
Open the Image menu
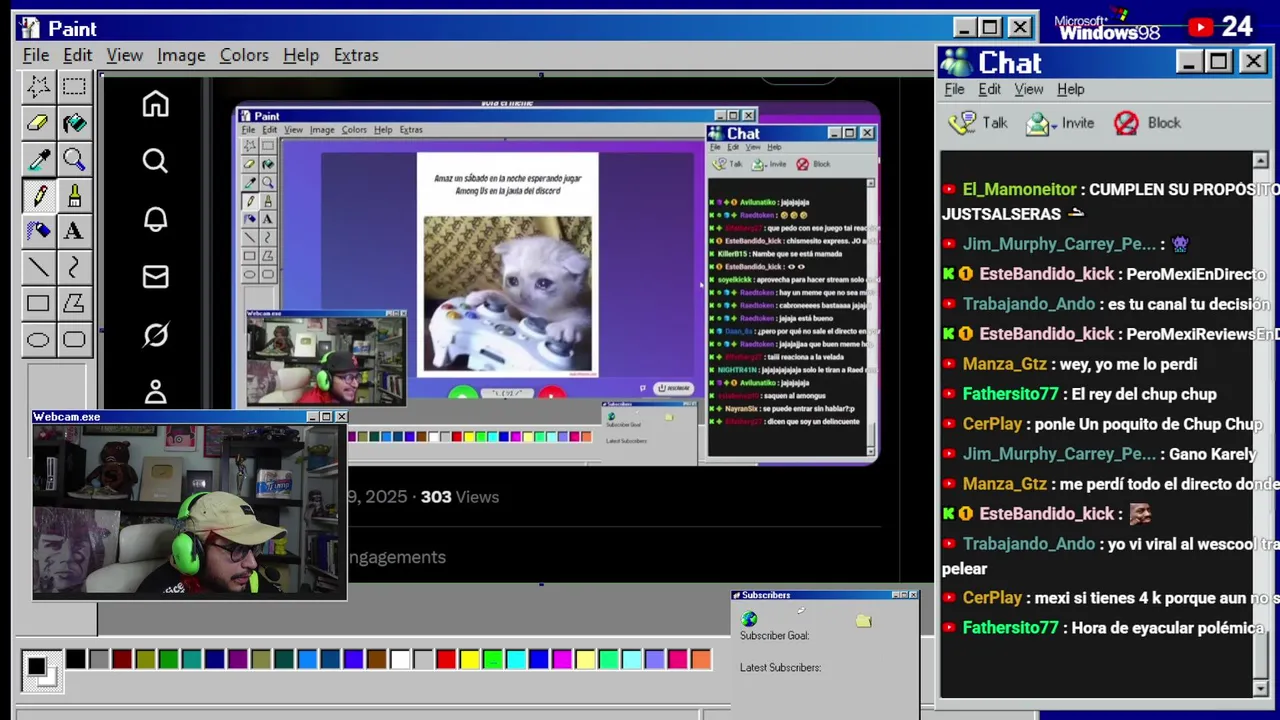point(181,55)
